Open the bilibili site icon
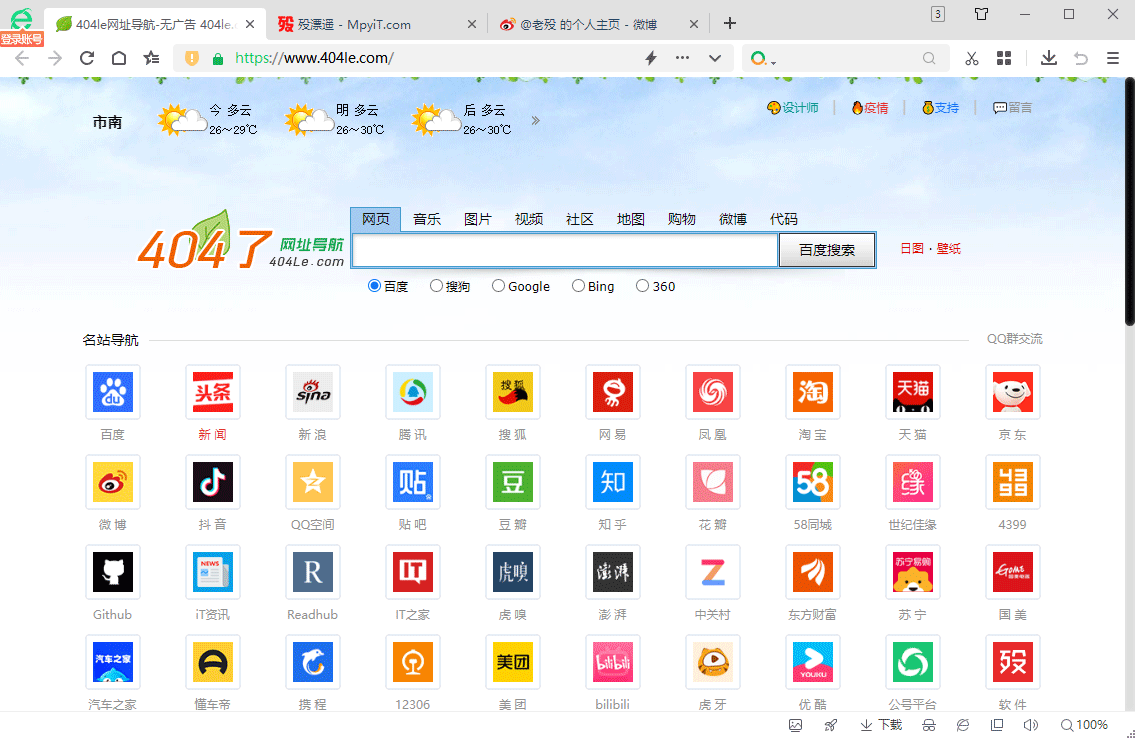This screenshot has height=738, width=1135. (612, 661)
